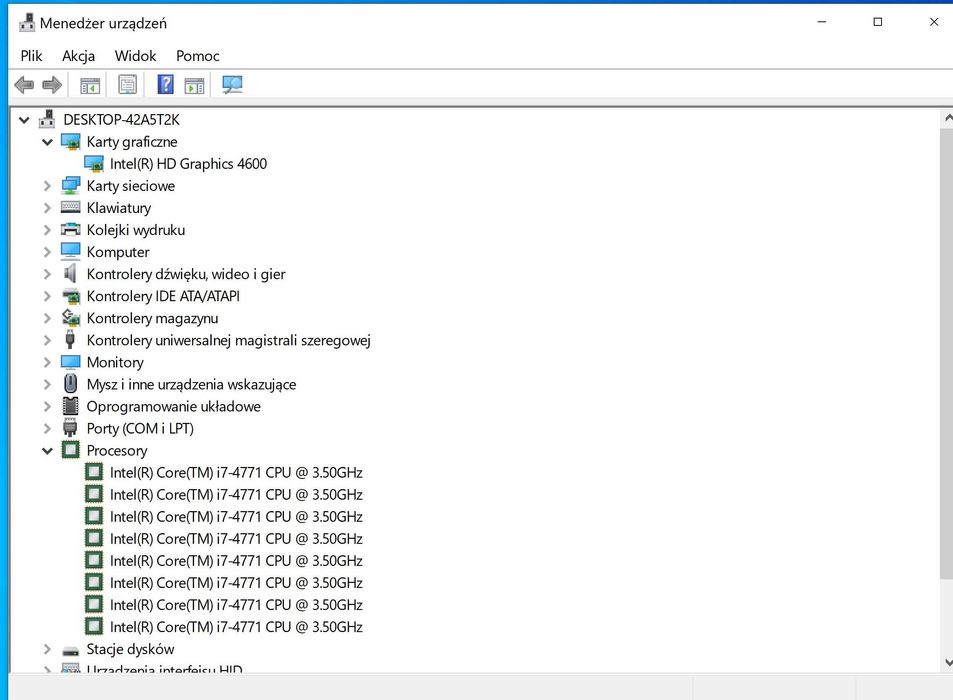Expand the Kontrolery magazynu category
This screenshot has width=953, height=700.
tap(47, 318)
